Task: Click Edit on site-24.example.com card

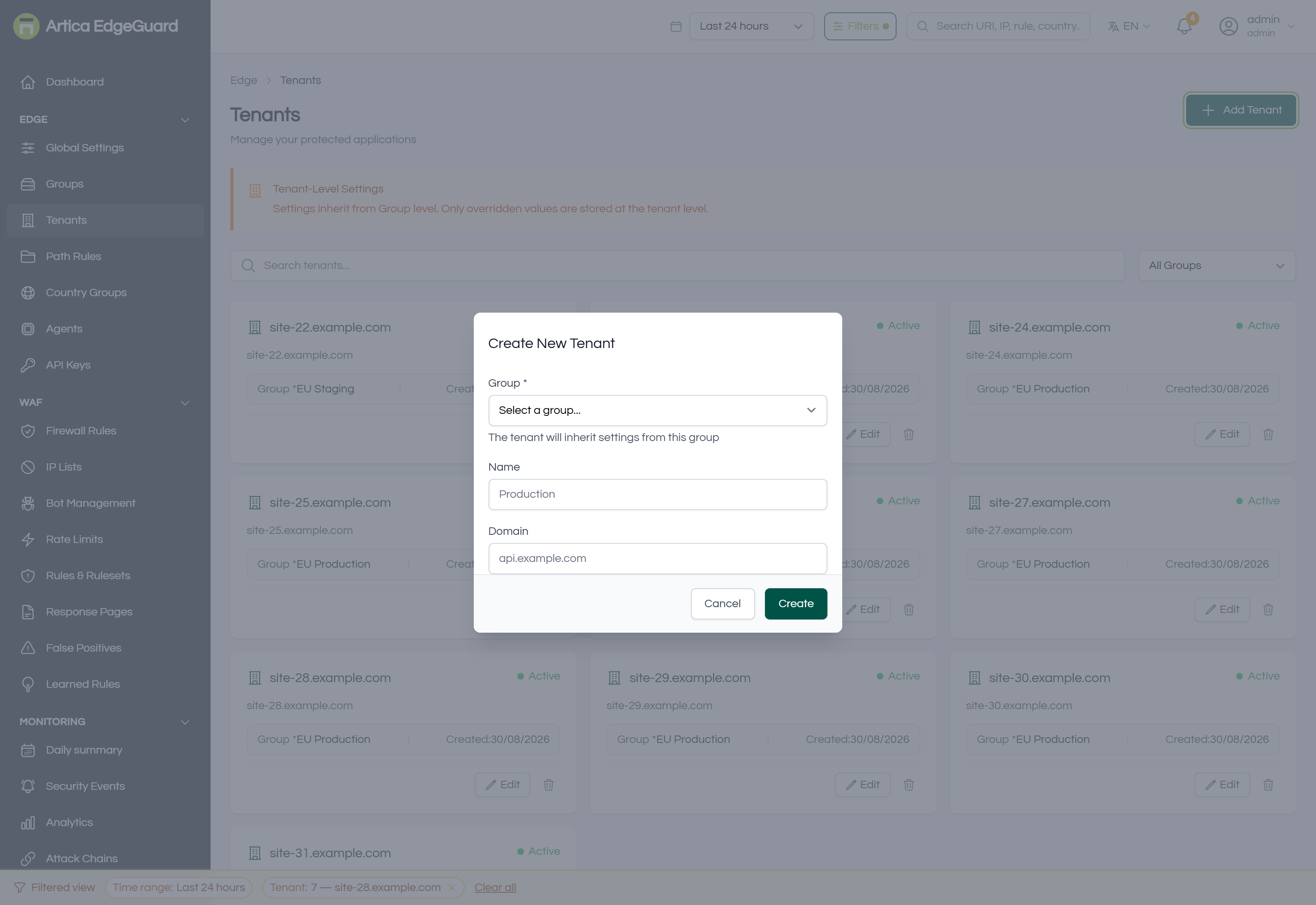Action: (1221, 434)
